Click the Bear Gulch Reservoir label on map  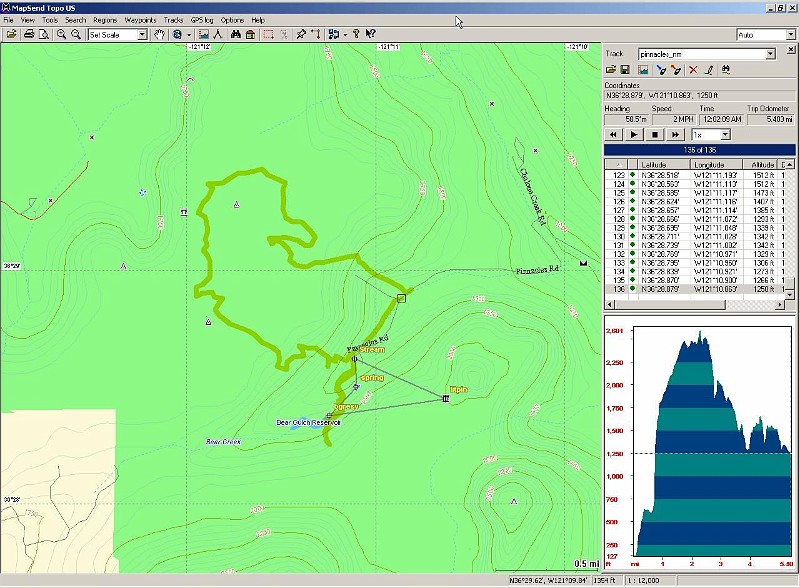pyautogui.click(x=308, y=423)
